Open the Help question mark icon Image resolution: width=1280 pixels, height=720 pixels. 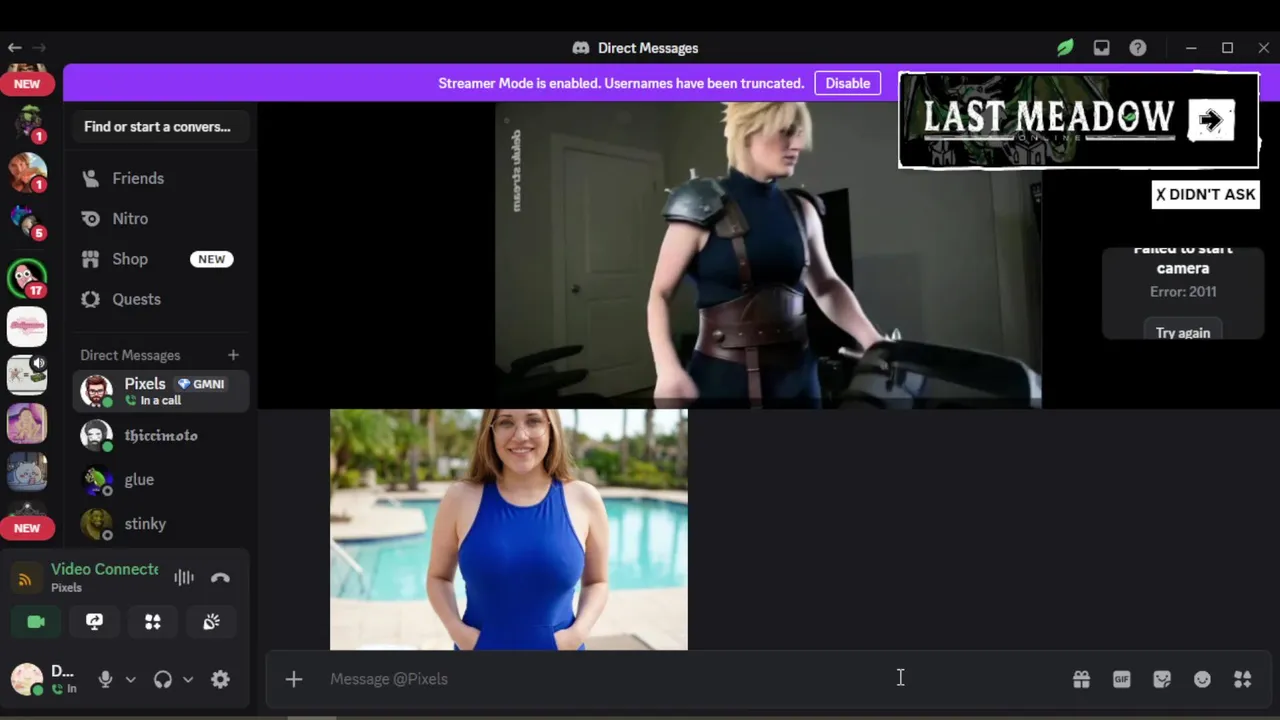pyautogui.click(x=1138, y=48)
